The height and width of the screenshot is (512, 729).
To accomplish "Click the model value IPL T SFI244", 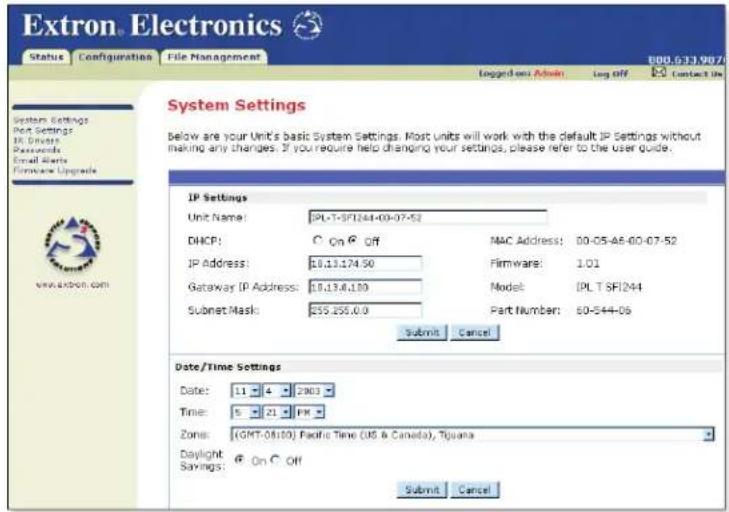I will coord(609,287).
